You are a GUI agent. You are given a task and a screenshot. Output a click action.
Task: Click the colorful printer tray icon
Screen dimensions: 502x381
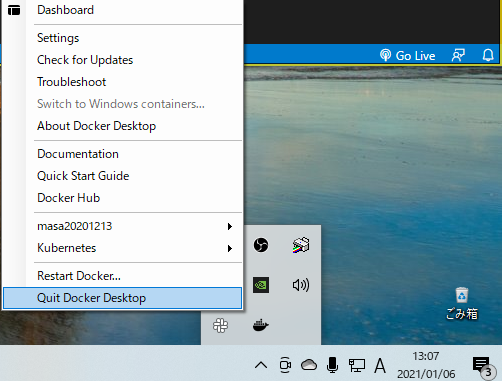(x=301, y=245)
